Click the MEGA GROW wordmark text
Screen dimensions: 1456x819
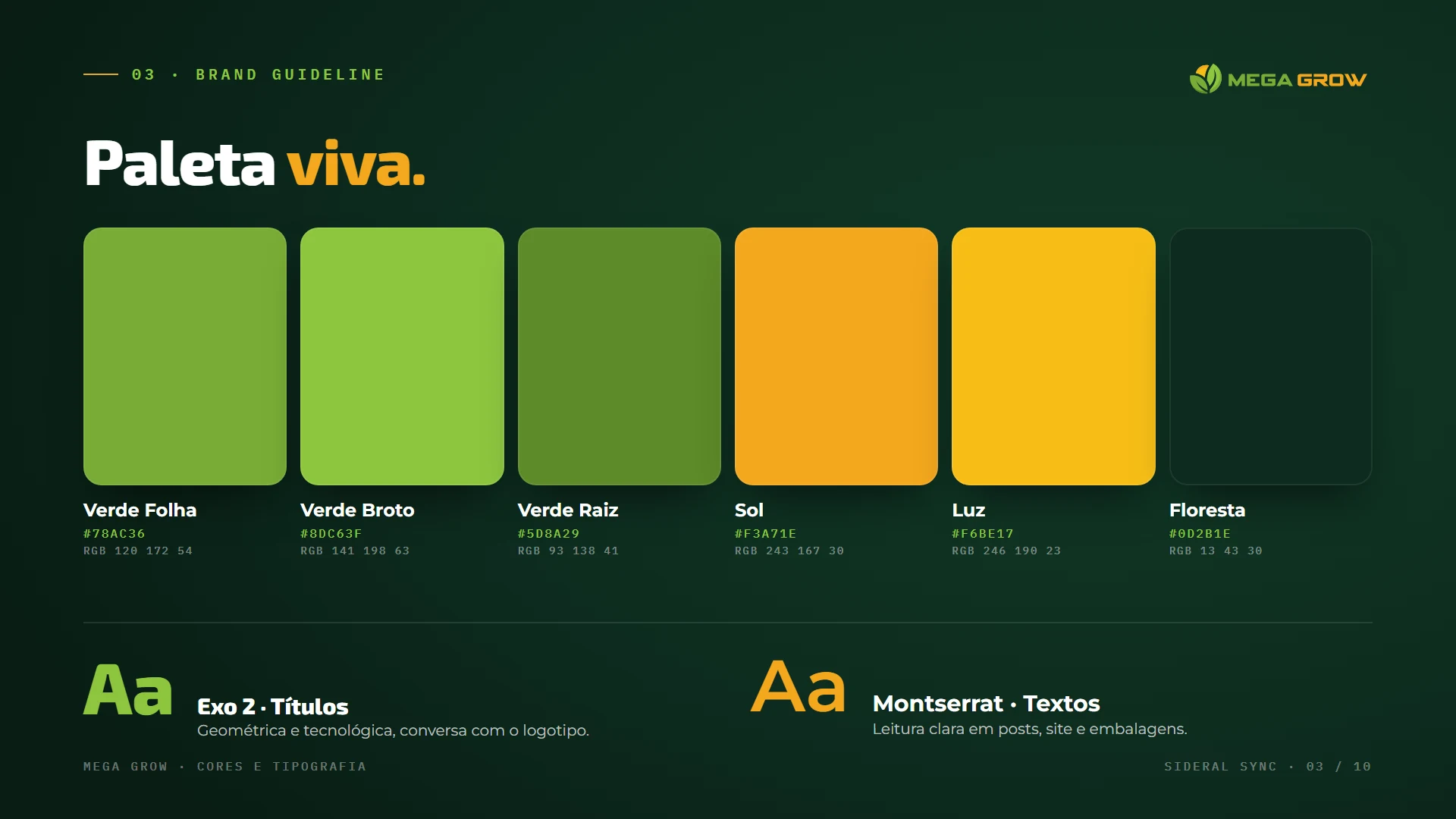1297,80
